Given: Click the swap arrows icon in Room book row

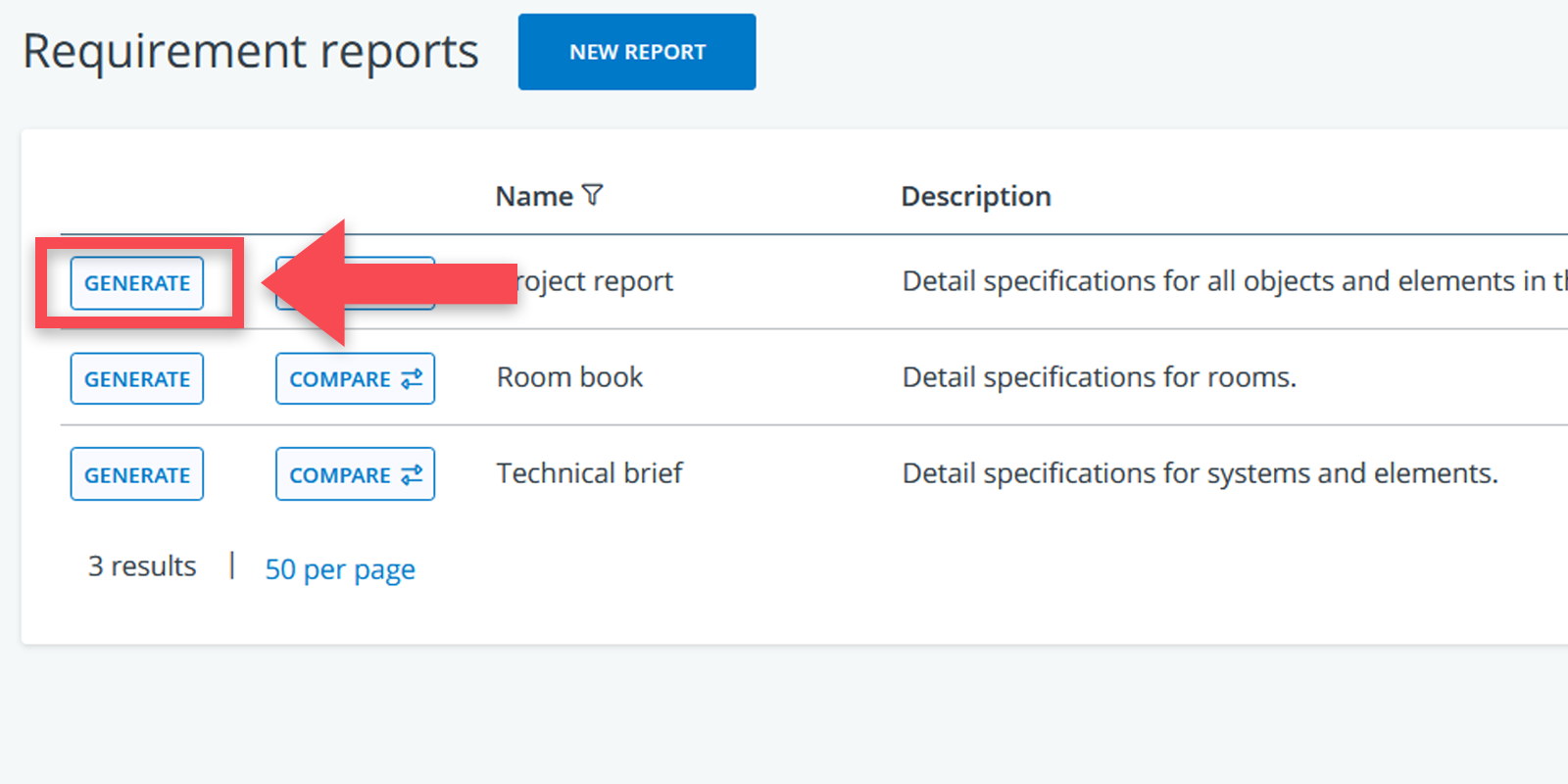Looking at the screenshot, I should 413,378.
